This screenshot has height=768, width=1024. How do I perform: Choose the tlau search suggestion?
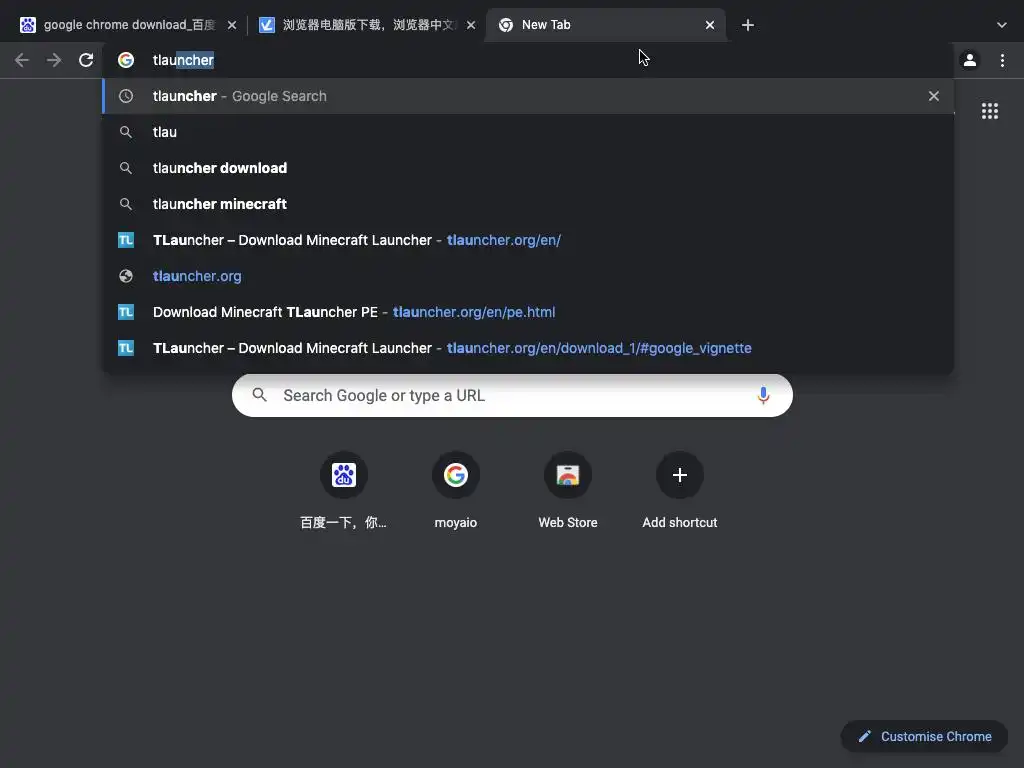pyautogui.click(x=528, y=132)
